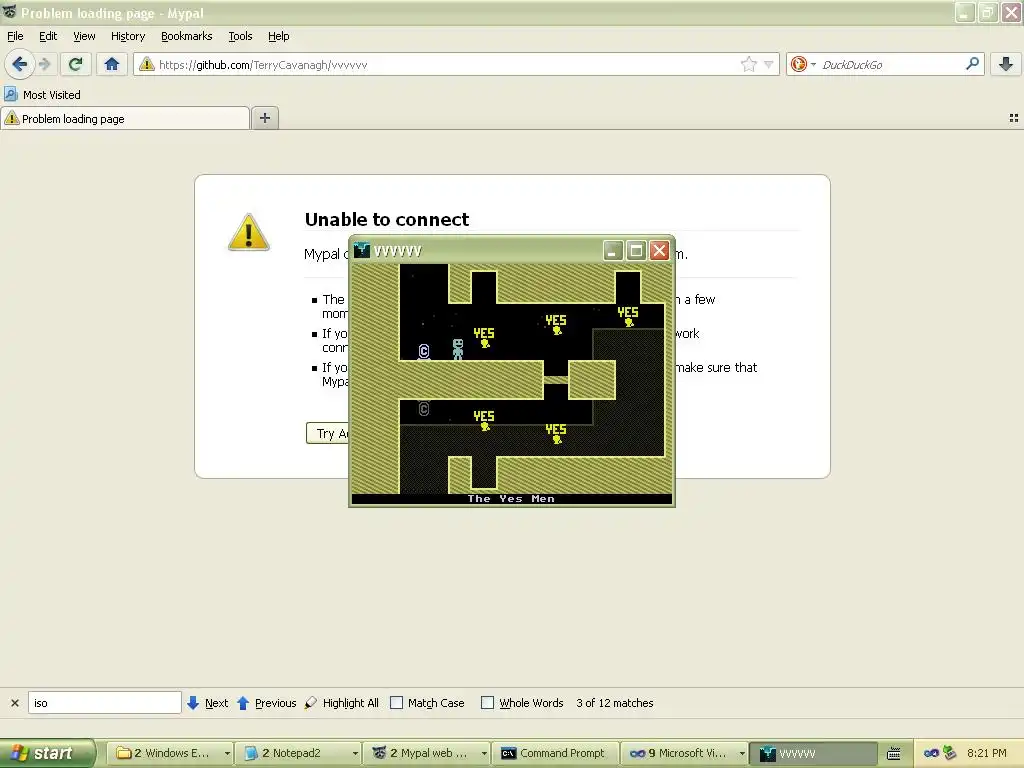Viewport: 1024px width, 768px height.
Task: Select the Problem loading page tab
Action: [x=124, y=118]
